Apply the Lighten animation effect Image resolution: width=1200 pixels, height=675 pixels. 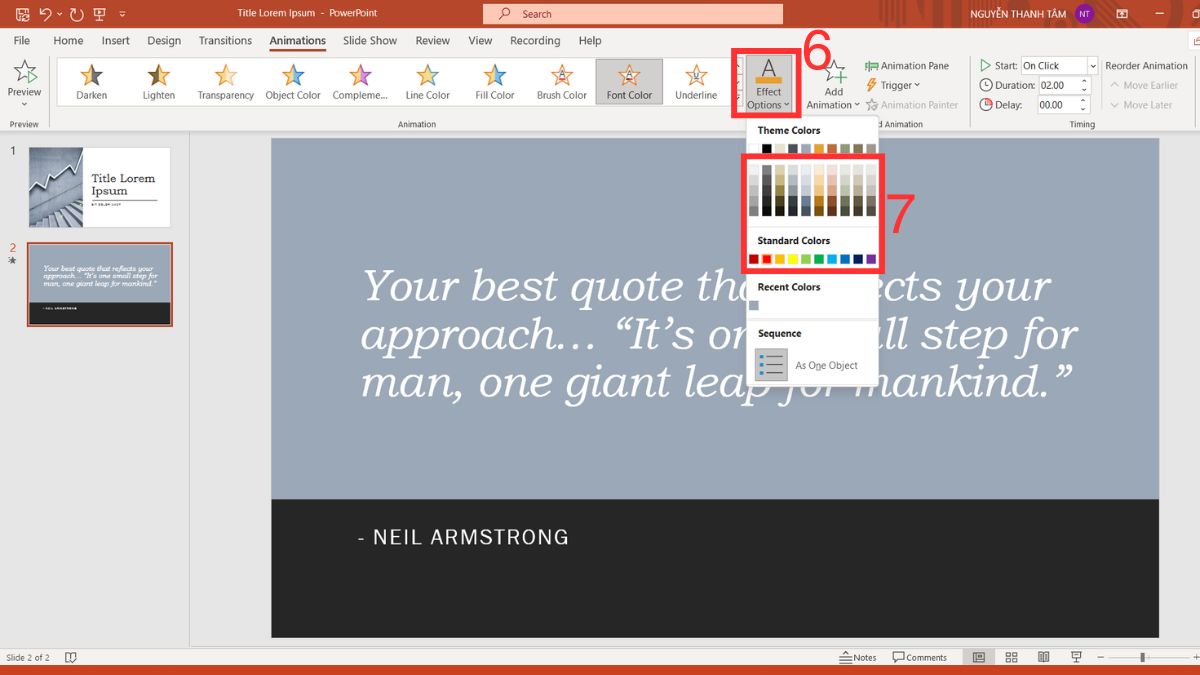tap(158, 80)
